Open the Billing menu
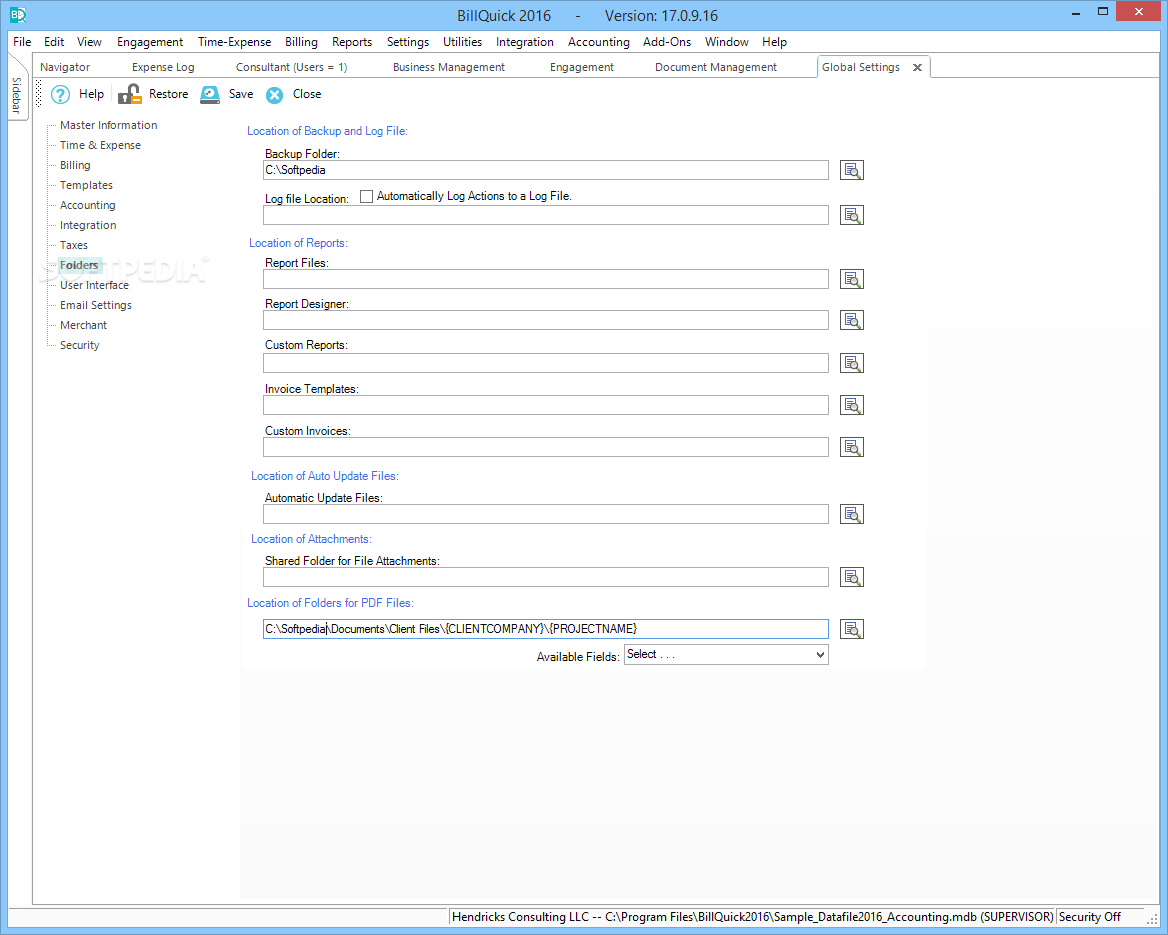The height and width of the screenshot is (935, 1168). (301, 42)
